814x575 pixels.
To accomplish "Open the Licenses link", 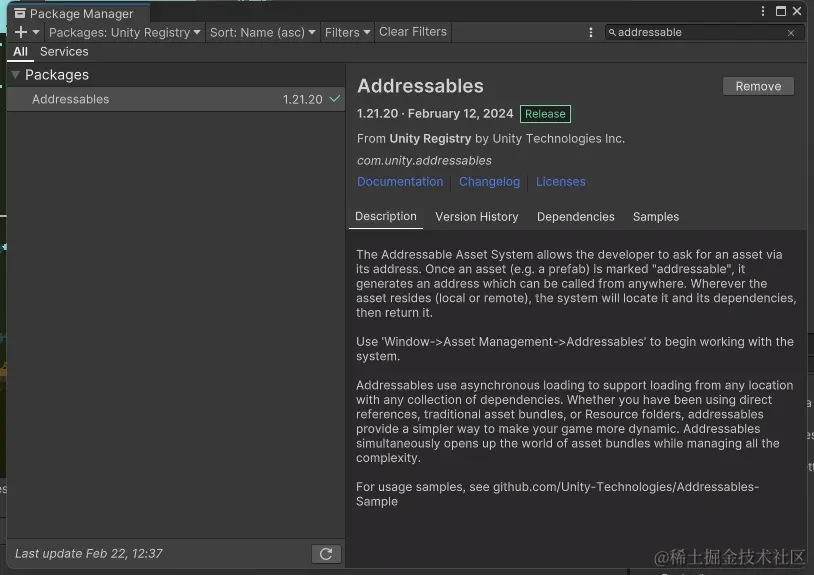I will tap(561, 182).
